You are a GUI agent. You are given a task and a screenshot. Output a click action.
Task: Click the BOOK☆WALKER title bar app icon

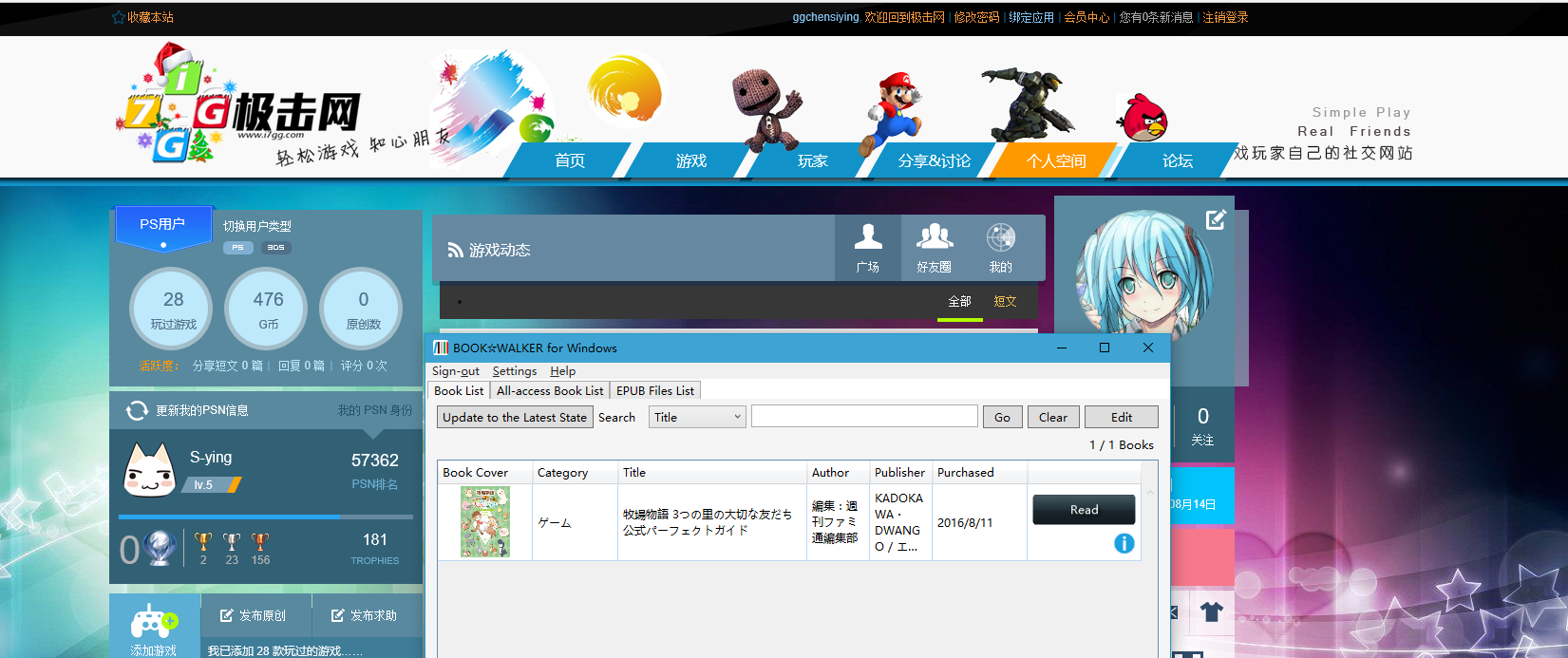tap(441, 348)
